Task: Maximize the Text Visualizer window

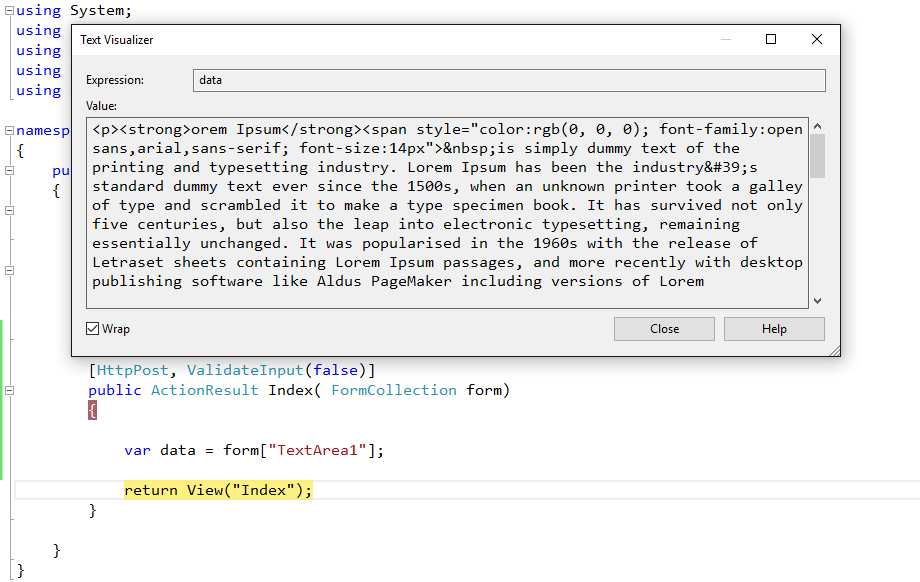Action: [771, 39]
